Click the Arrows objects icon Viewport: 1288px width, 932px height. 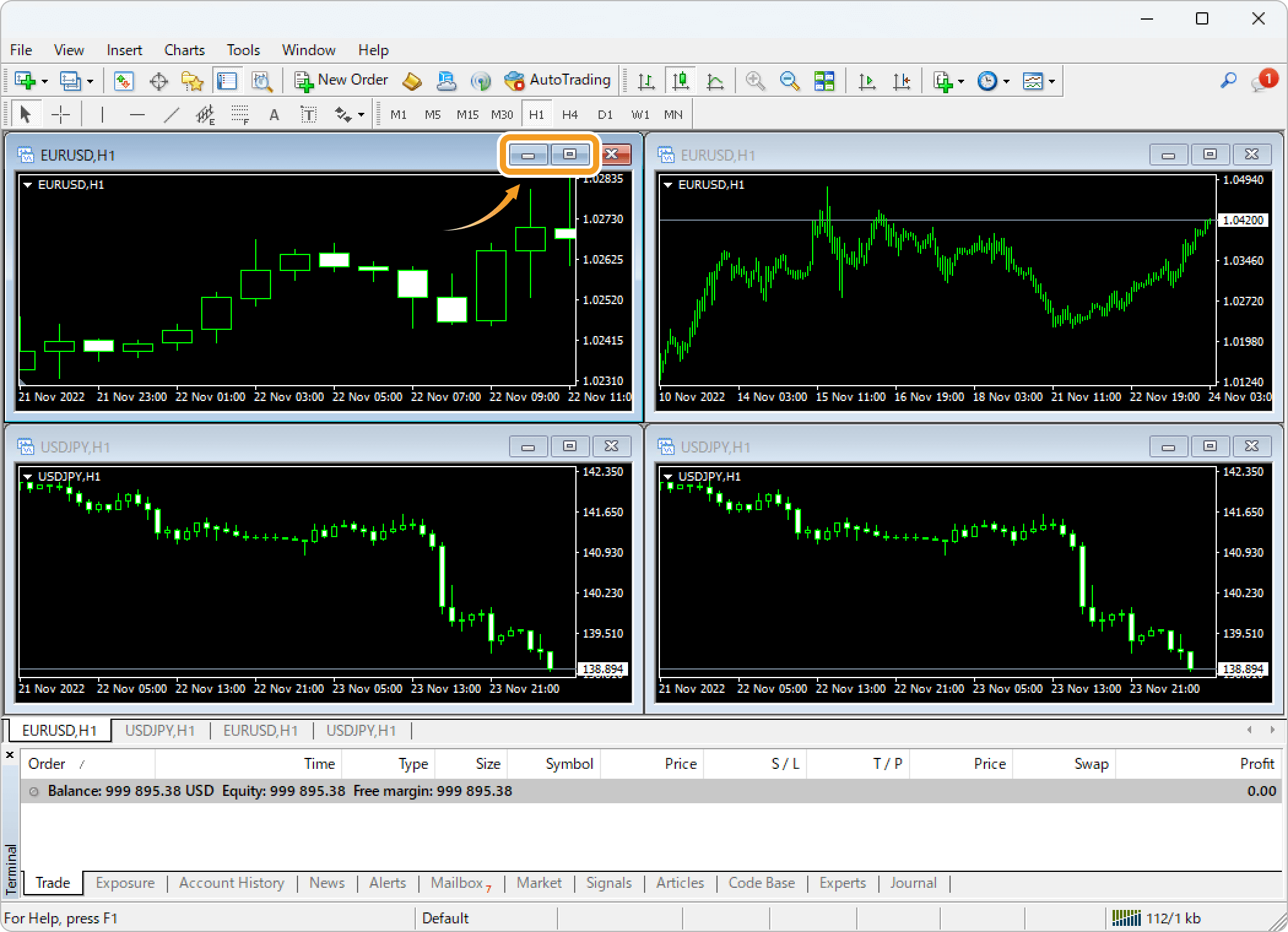[x=343, y=115]
